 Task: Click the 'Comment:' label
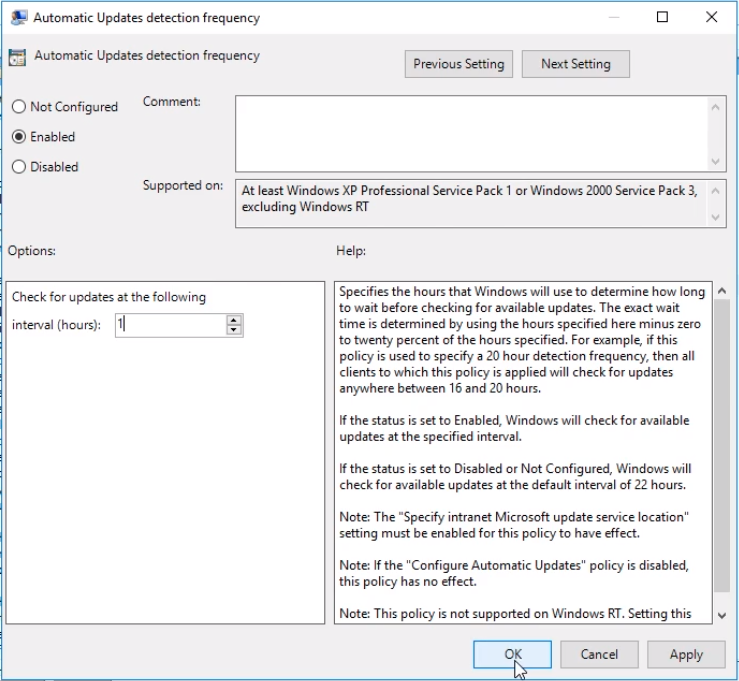pos(172,101)
